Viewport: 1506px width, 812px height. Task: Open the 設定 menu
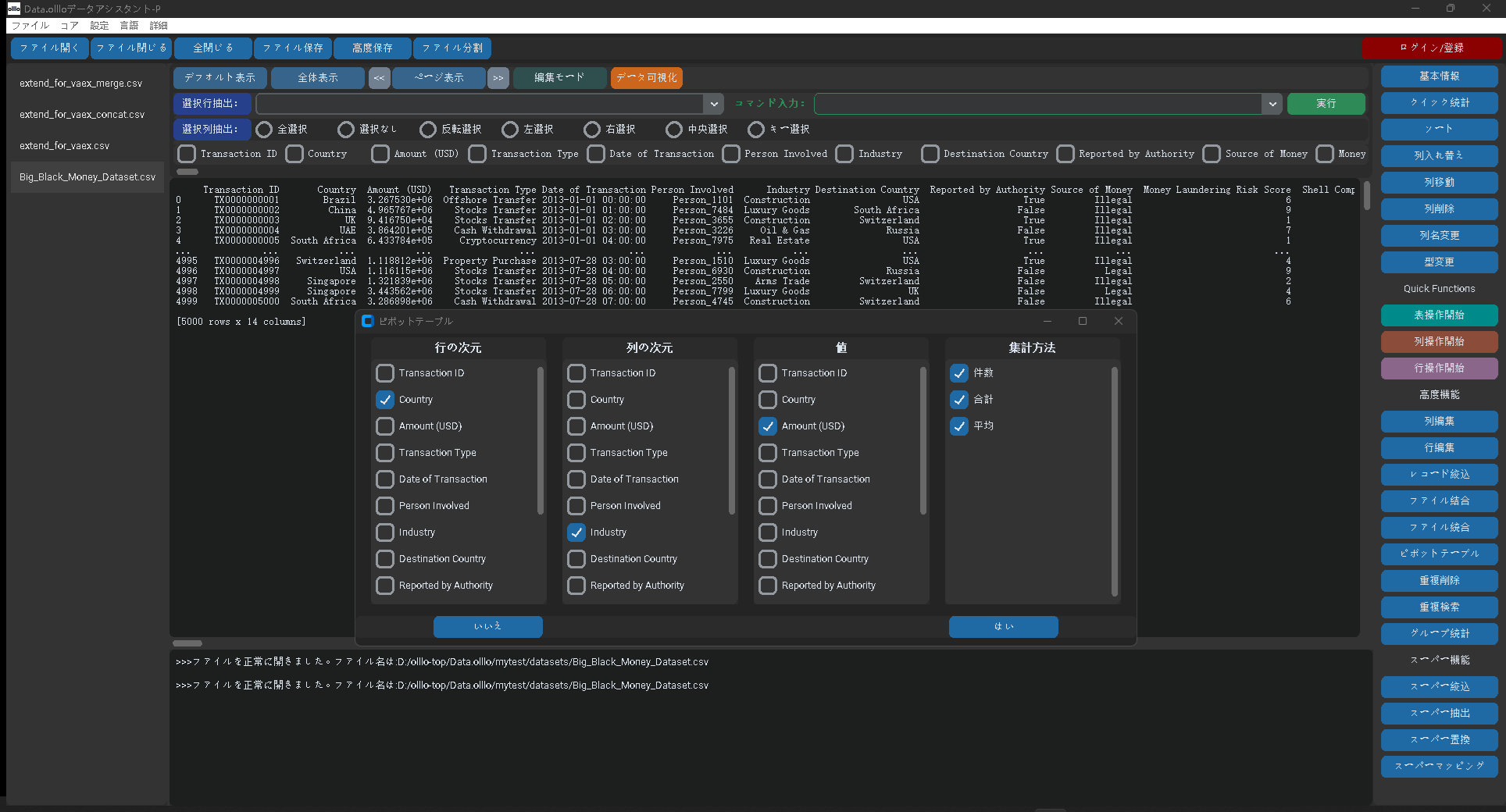coord(99,26)
